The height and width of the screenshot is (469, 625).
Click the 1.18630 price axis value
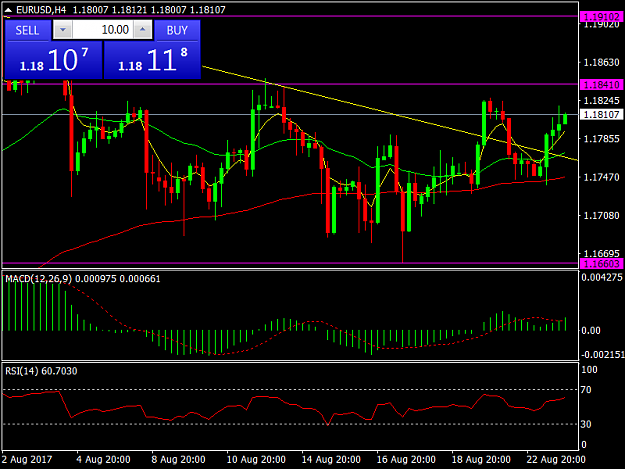(x=601, y=62)
